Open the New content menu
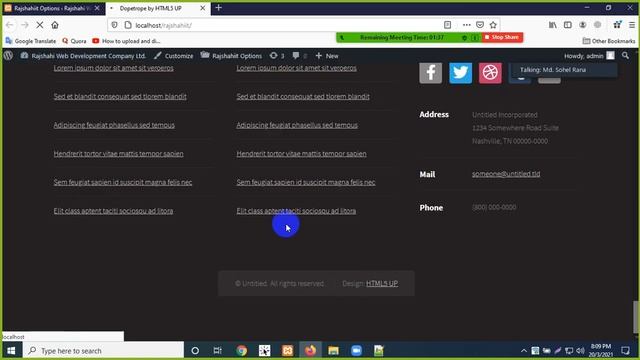Image resolution: width=640 pixels, height=360 pixels. point(327,56)
